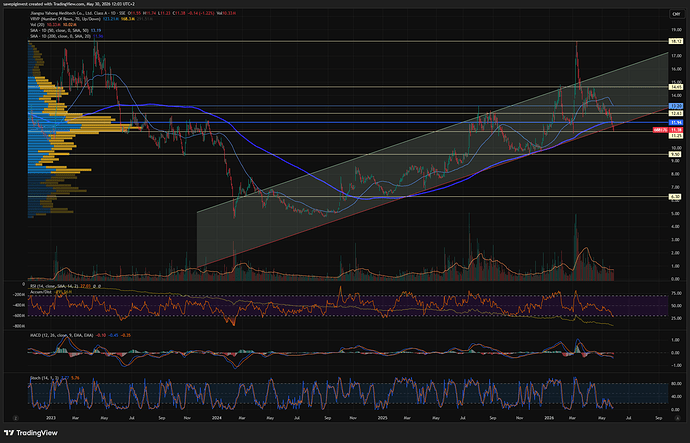Click the 75.00 RSI axis tick

click(676, 293)
